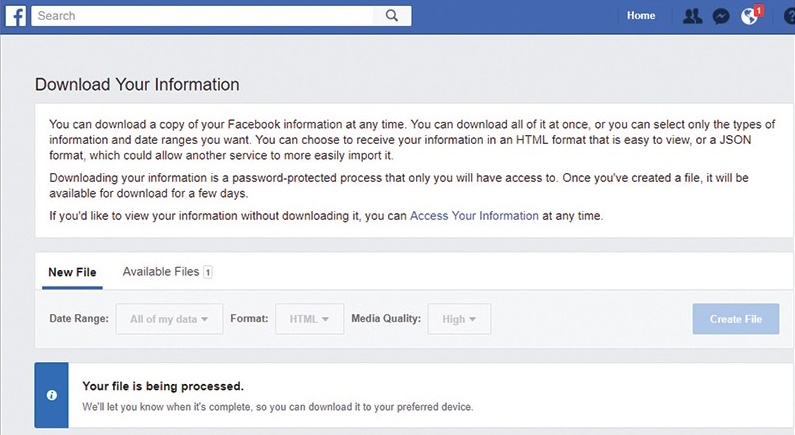Screen dimensions: 795x435
Task: Open the Date Range dropdown
Action: coord(169,319)
